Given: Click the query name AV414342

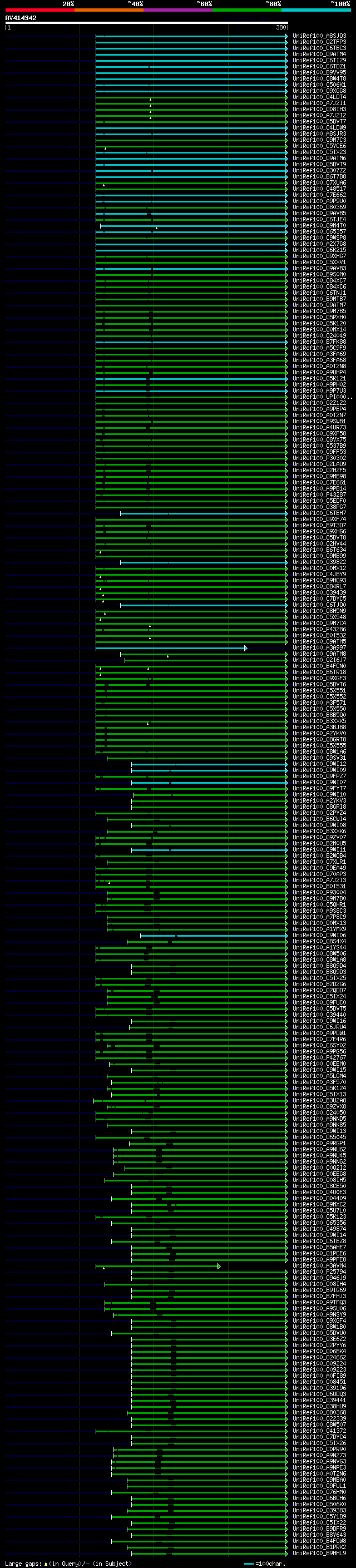Looking at the screenshot, I should [x=21, y=18].
